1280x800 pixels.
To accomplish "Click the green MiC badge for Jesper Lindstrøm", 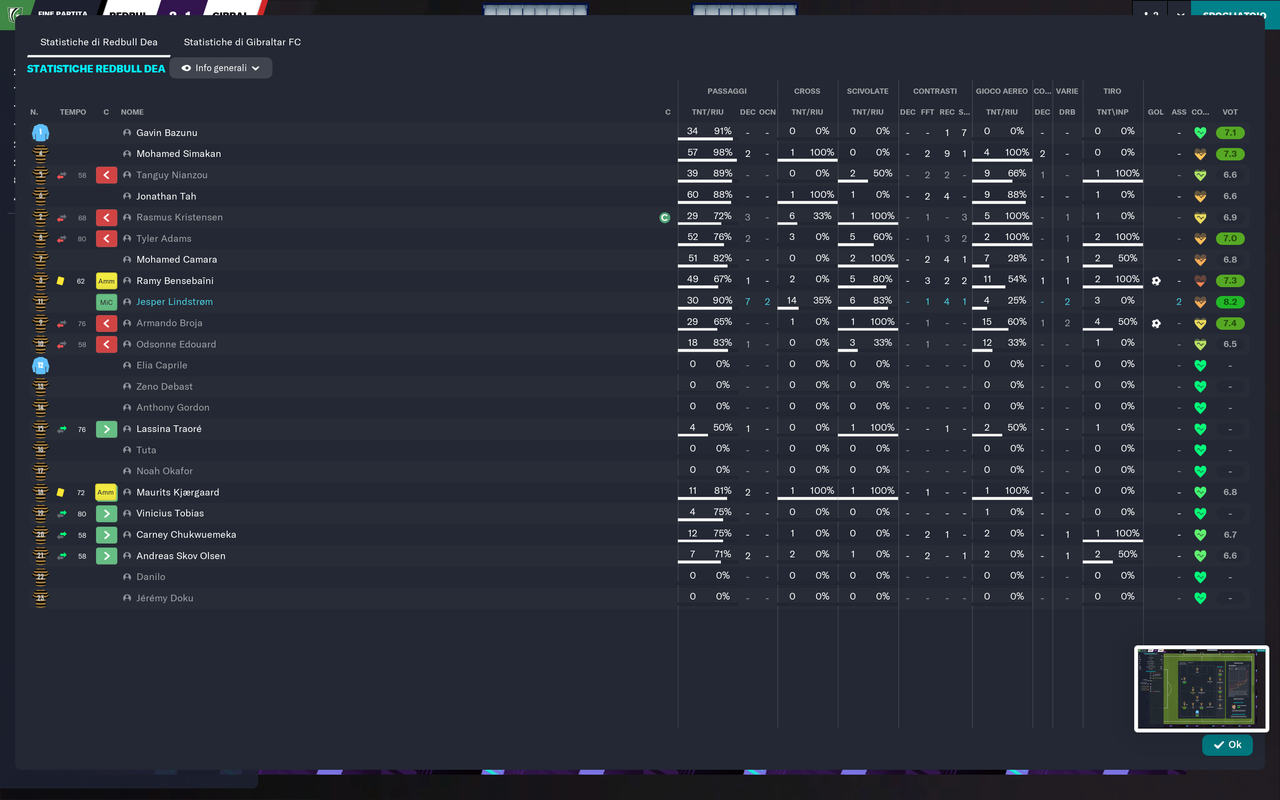I will coord(106,302).
